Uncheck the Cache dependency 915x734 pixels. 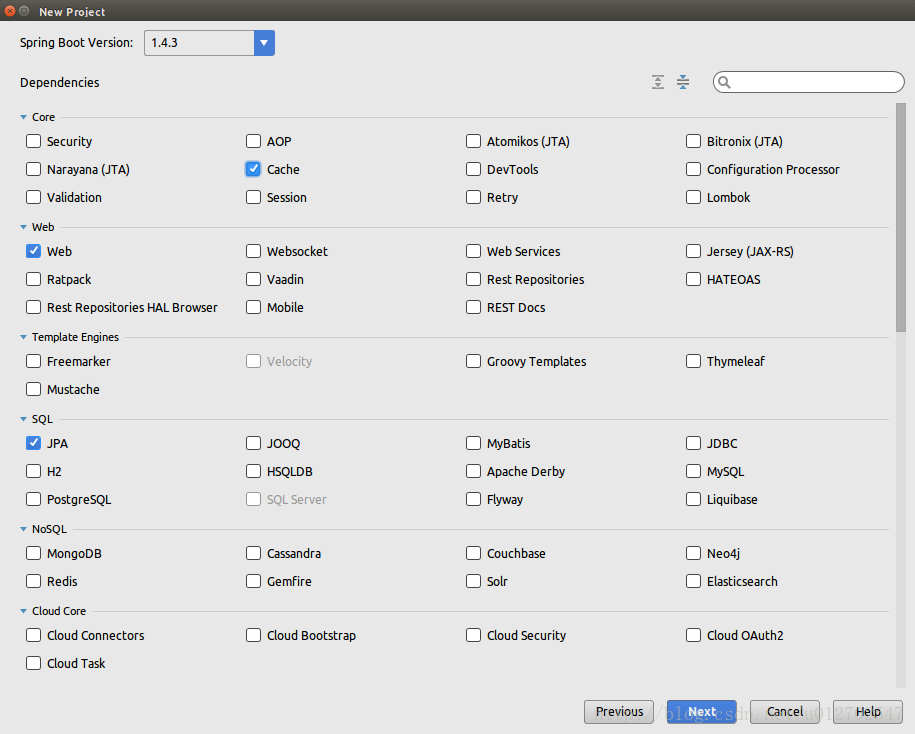point(254,170)
